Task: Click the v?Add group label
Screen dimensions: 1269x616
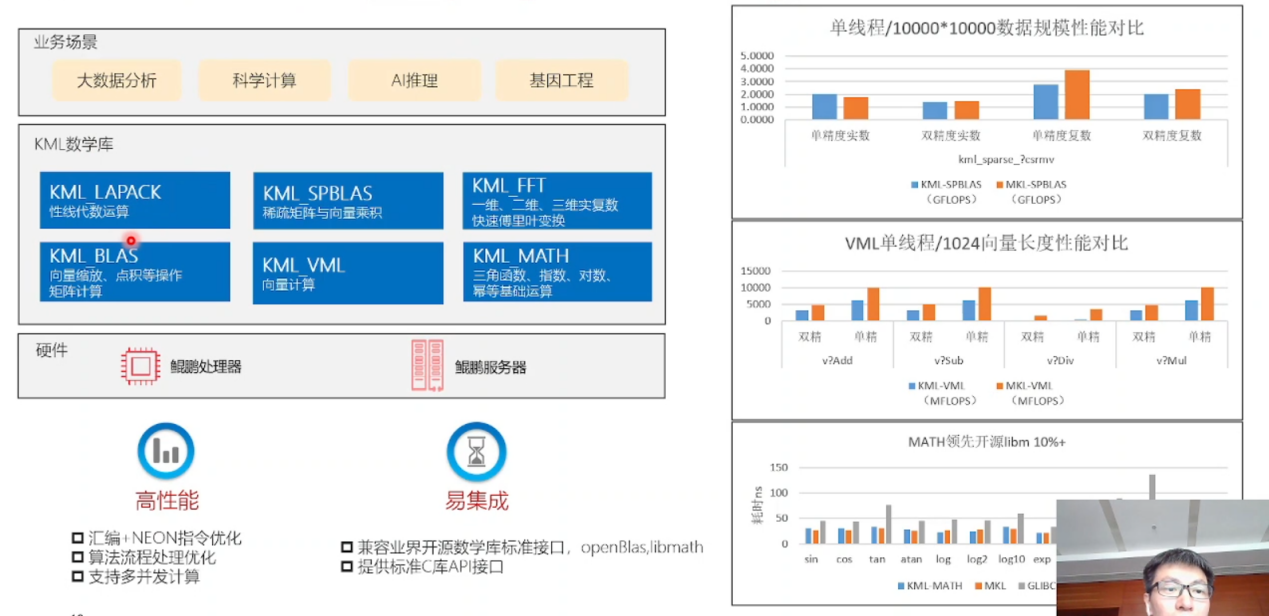Action: click(x=836, y=360)
